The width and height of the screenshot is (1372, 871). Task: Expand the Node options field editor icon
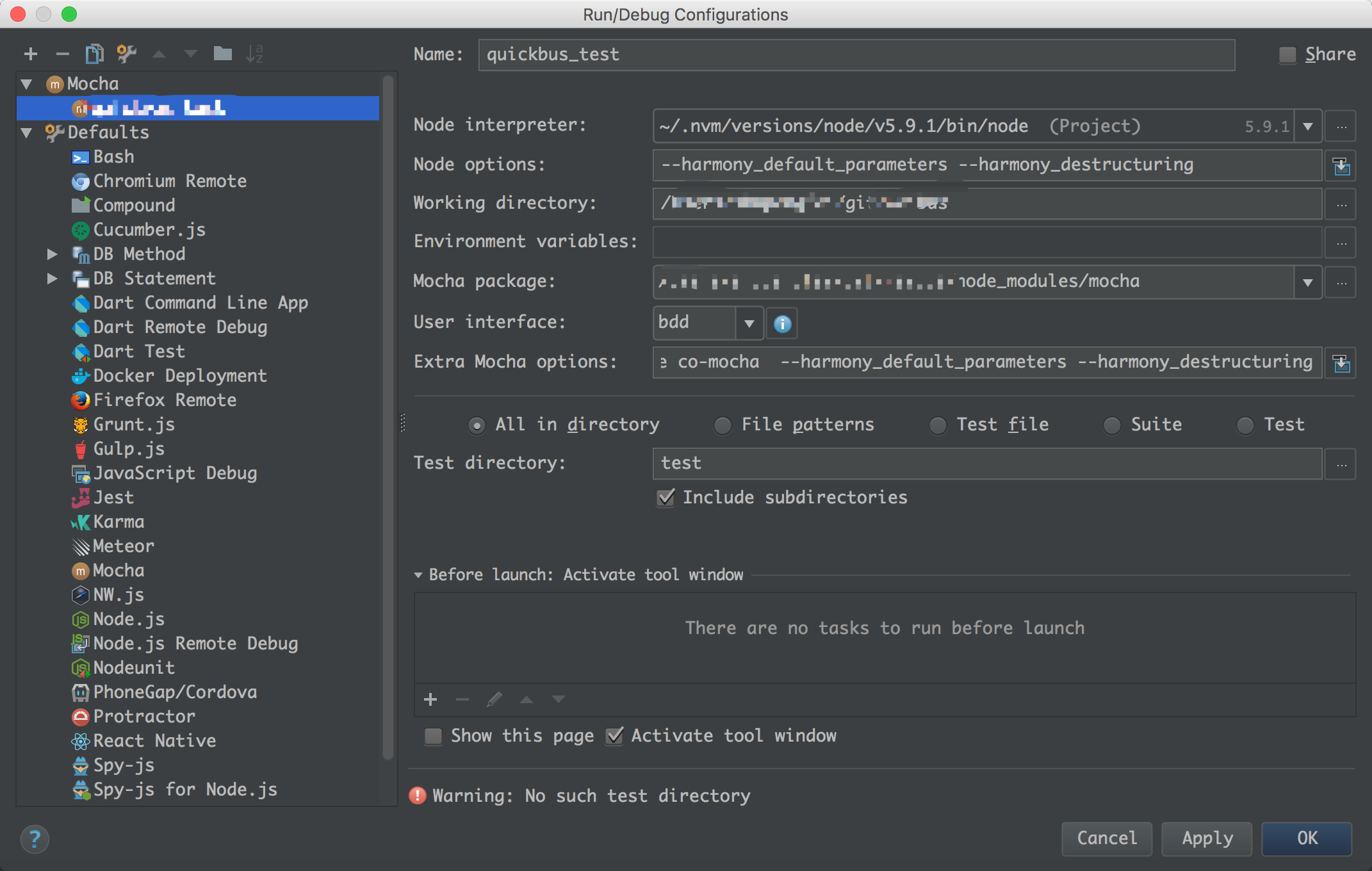[1341, 166]
